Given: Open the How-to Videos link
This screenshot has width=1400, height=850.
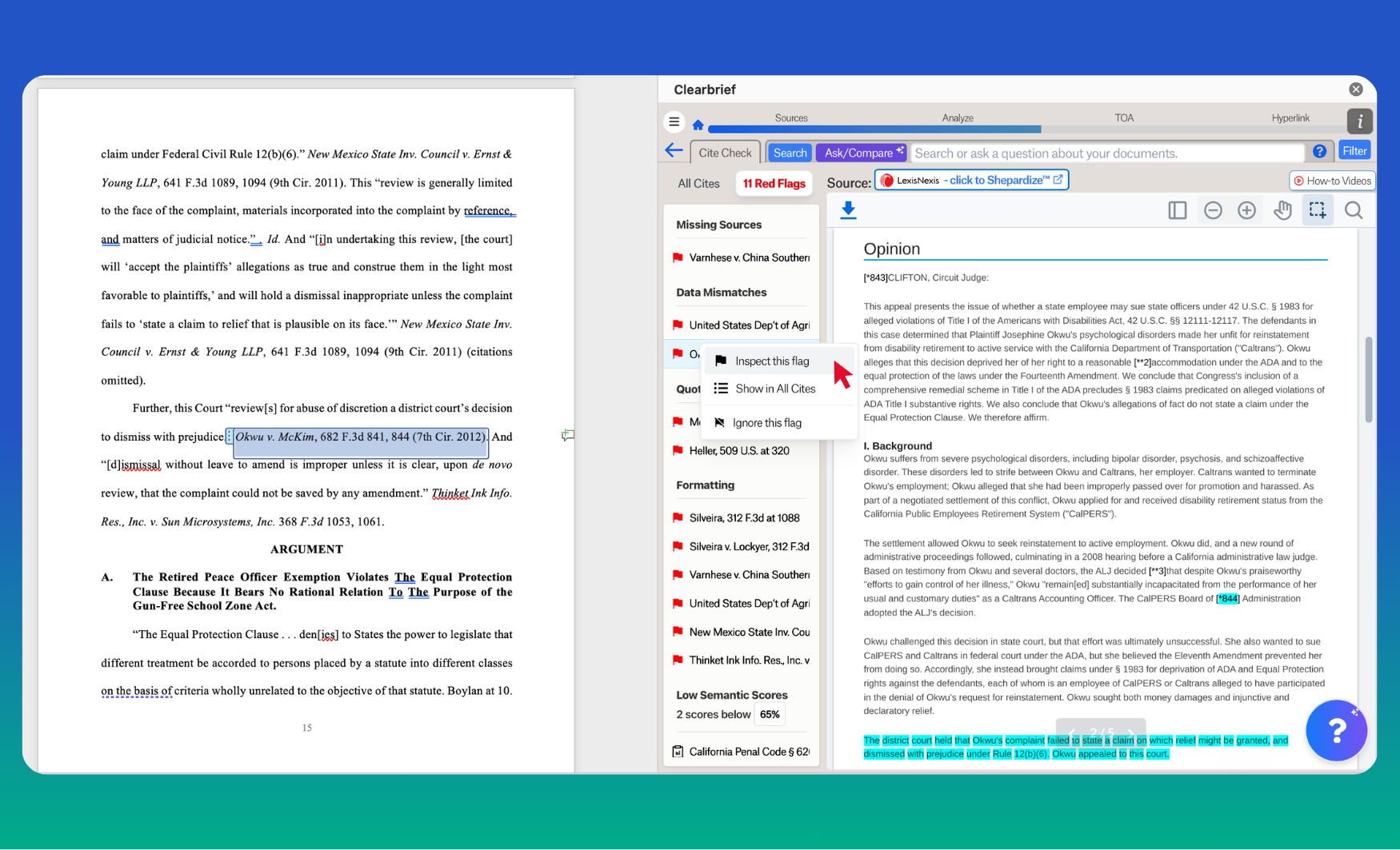Looking at the screenshot, I should (1332, 182).
